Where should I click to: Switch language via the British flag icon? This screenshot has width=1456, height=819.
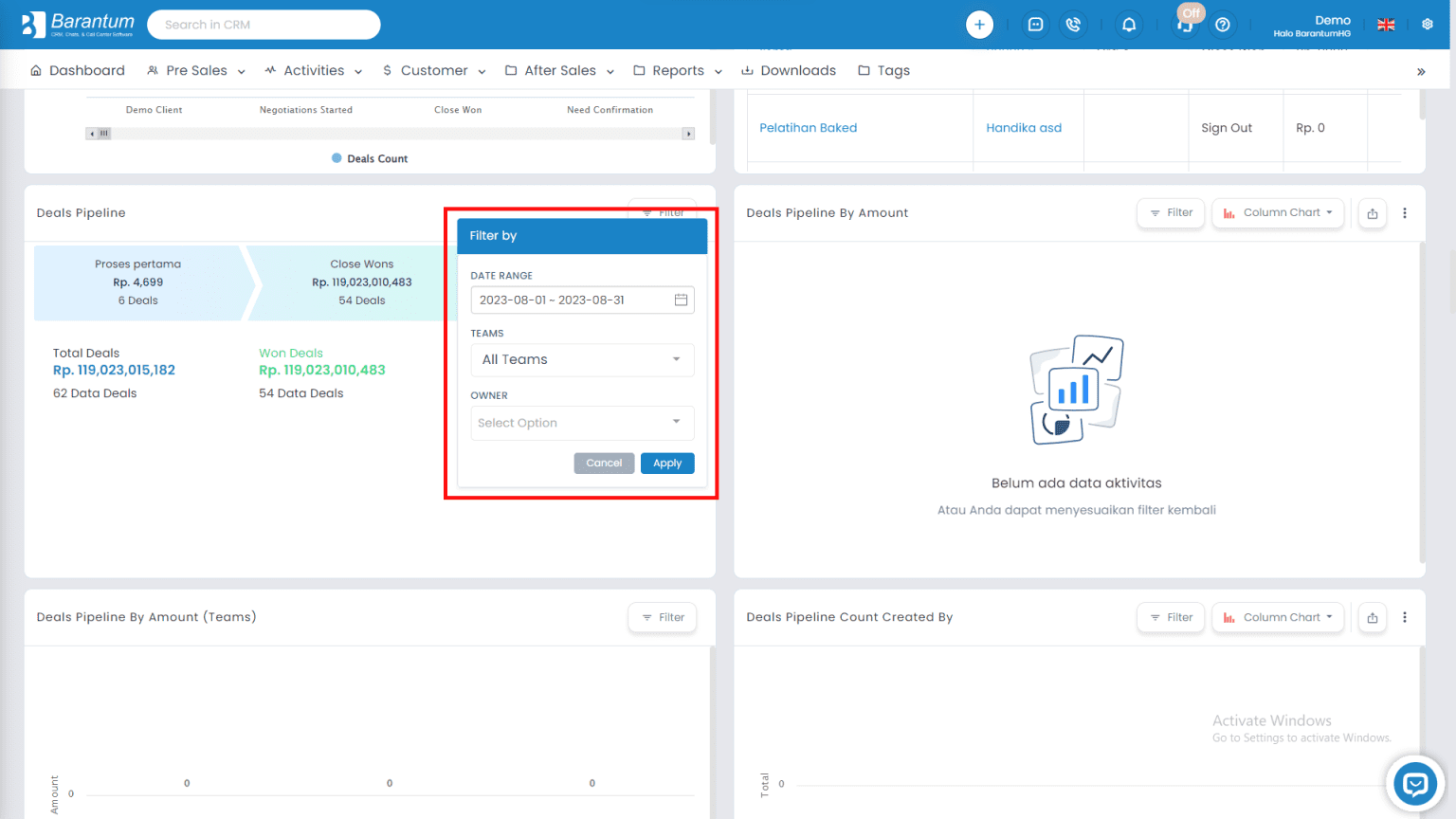(x=1386, y=25)
